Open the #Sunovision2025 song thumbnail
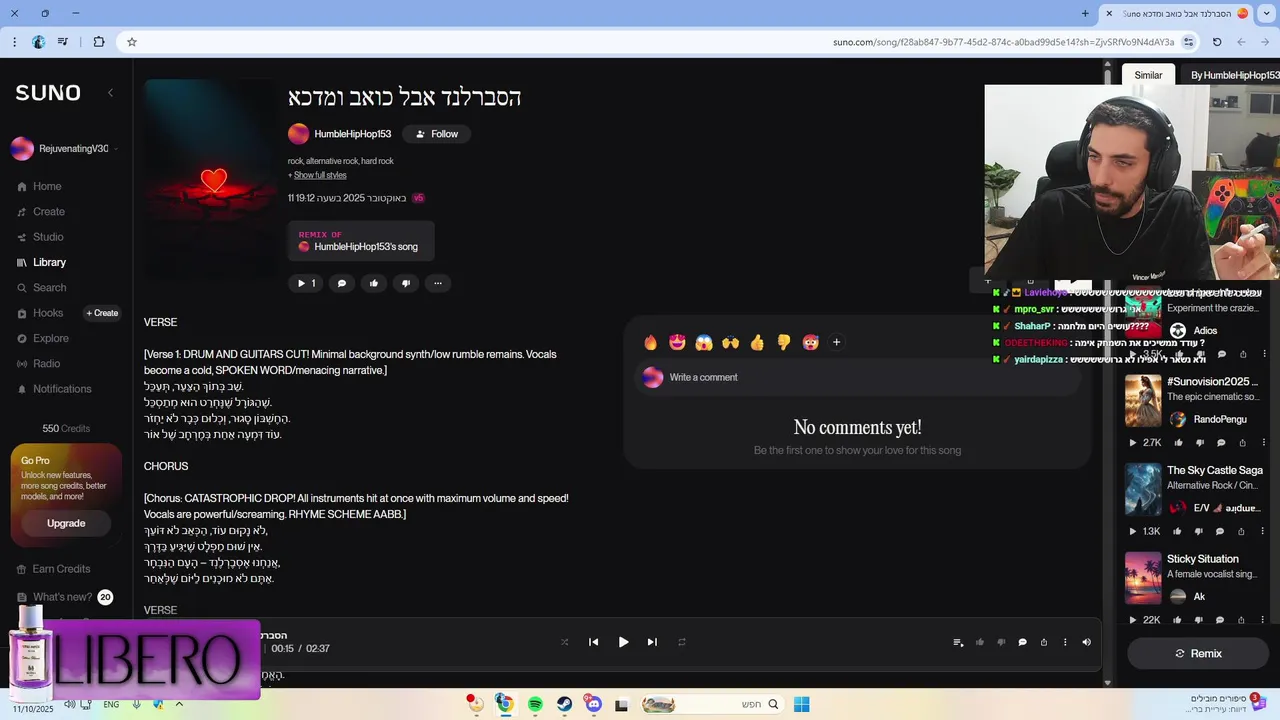 (x=1143, y=400)
